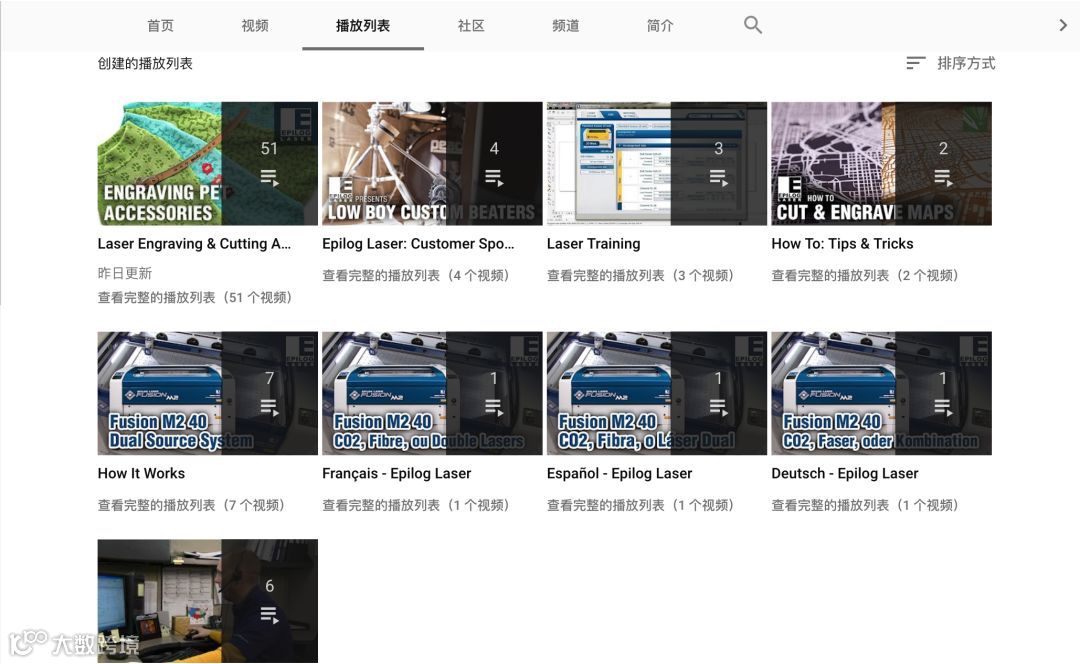Click playlist icon on How It Works thumbnail

[x=269, y=408]
